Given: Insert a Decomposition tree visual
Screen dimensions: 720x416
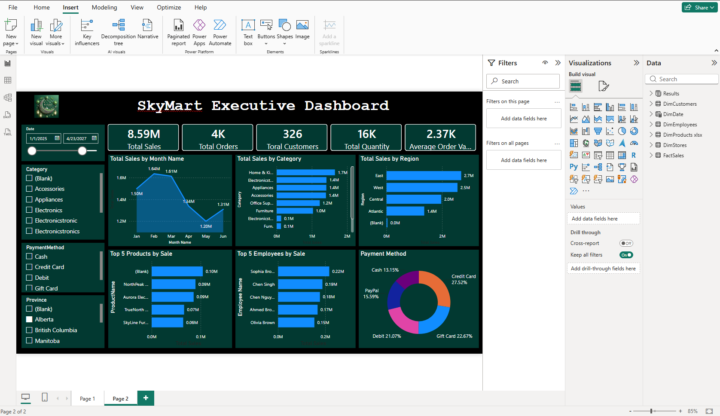Looking at the screenshot, I should (x=118, y=32).
